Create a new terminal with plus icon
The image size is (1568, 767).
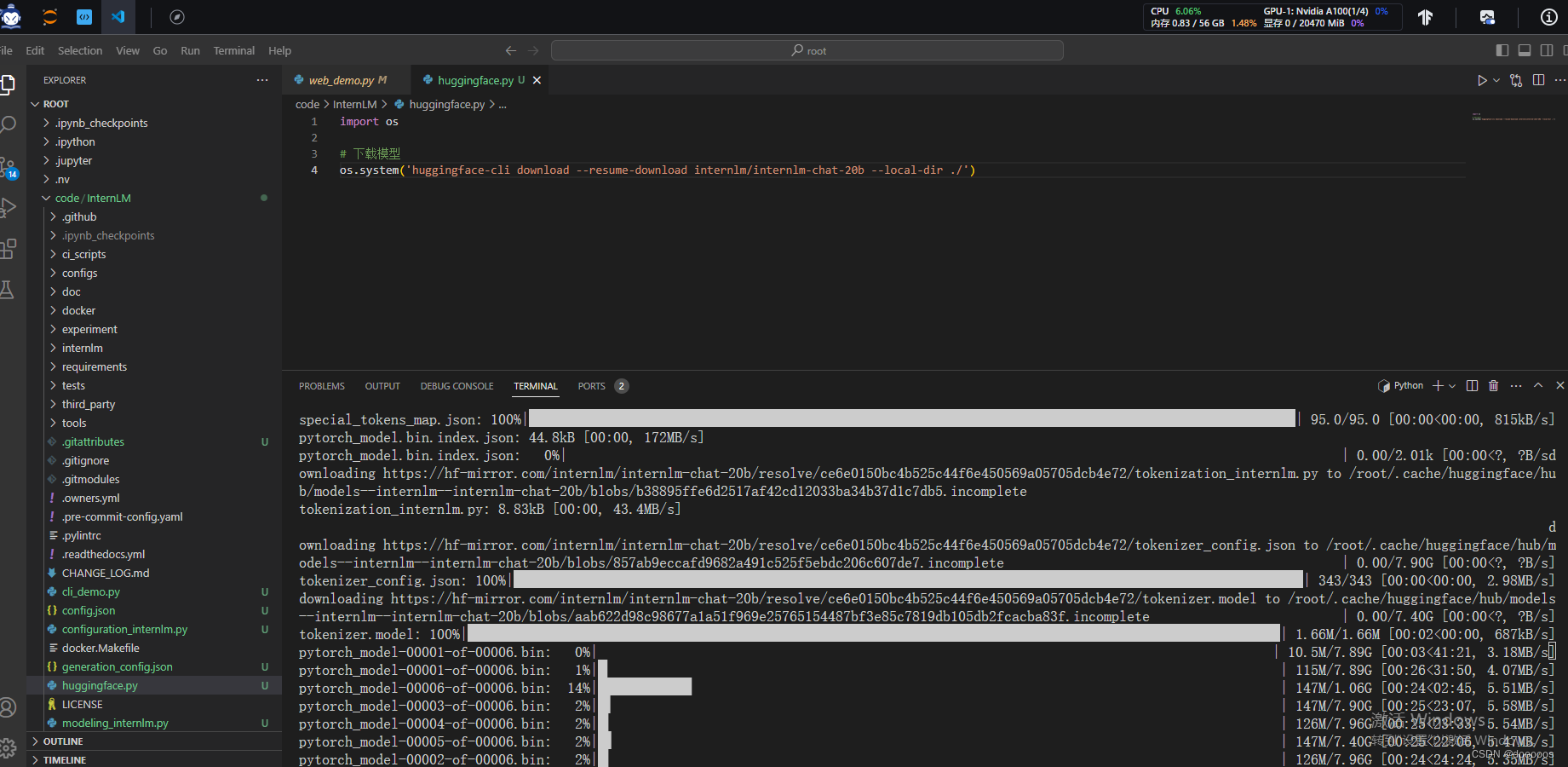coord(1438,386)
